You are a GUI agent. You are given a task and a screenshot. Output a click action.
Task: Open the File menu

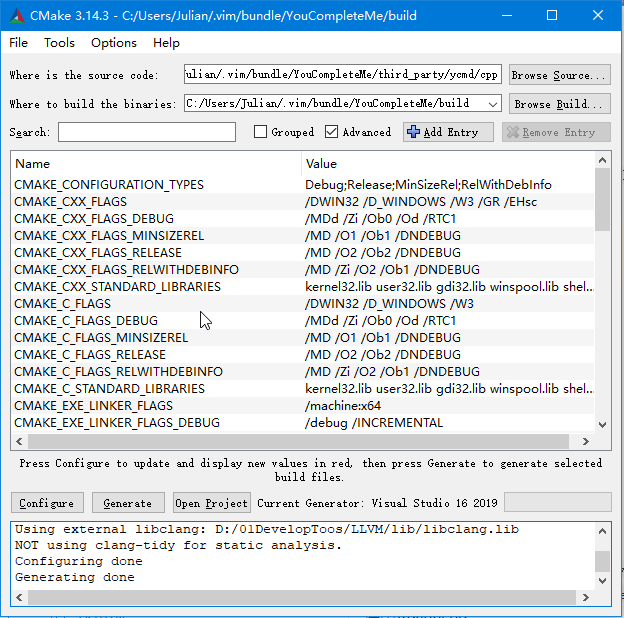click(x=18, y=43)
